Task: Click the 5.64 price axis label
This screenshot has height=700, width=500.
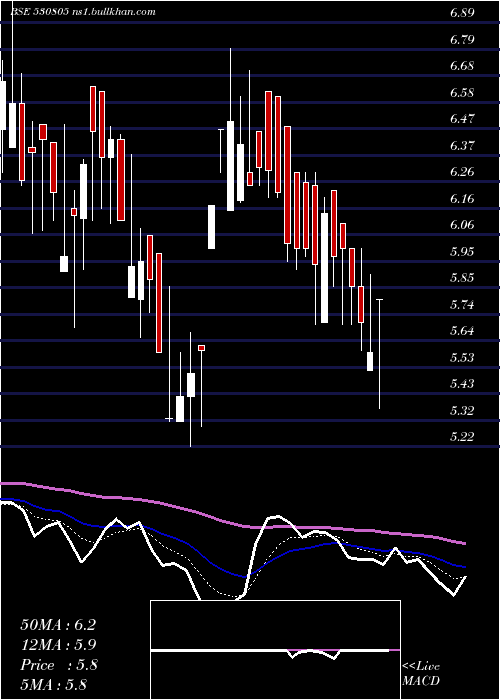Action: [x=462, y=331]
